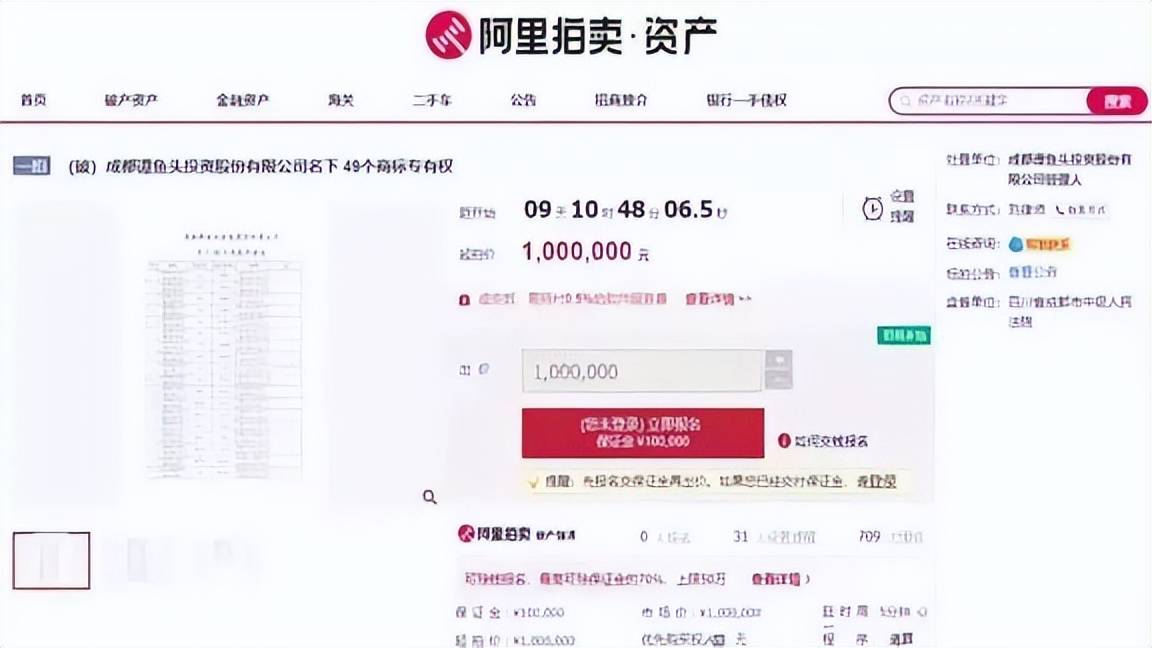Click the 监督单位 court name text

tap(1069, 311)
